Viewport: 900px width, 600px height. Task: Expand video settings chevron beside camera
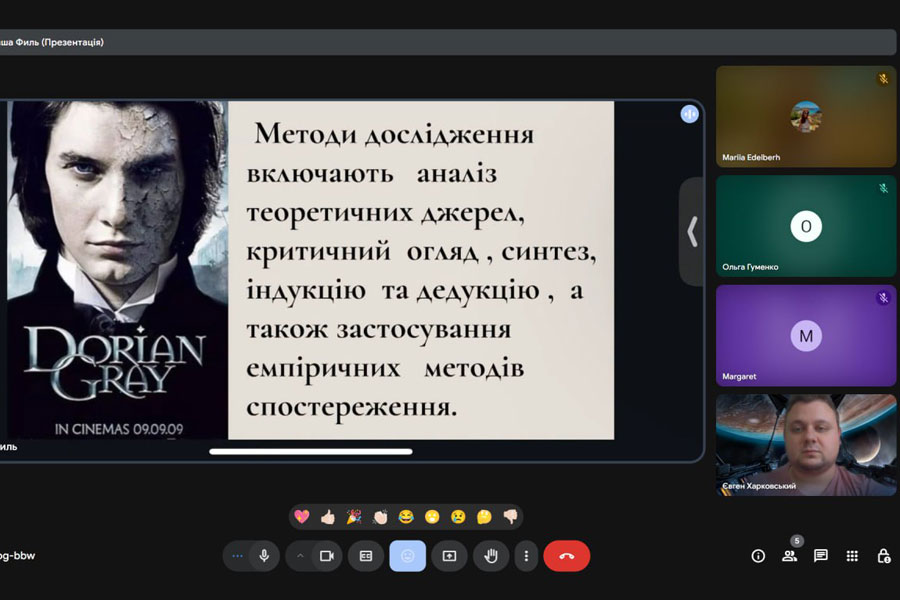click(300, 556)
